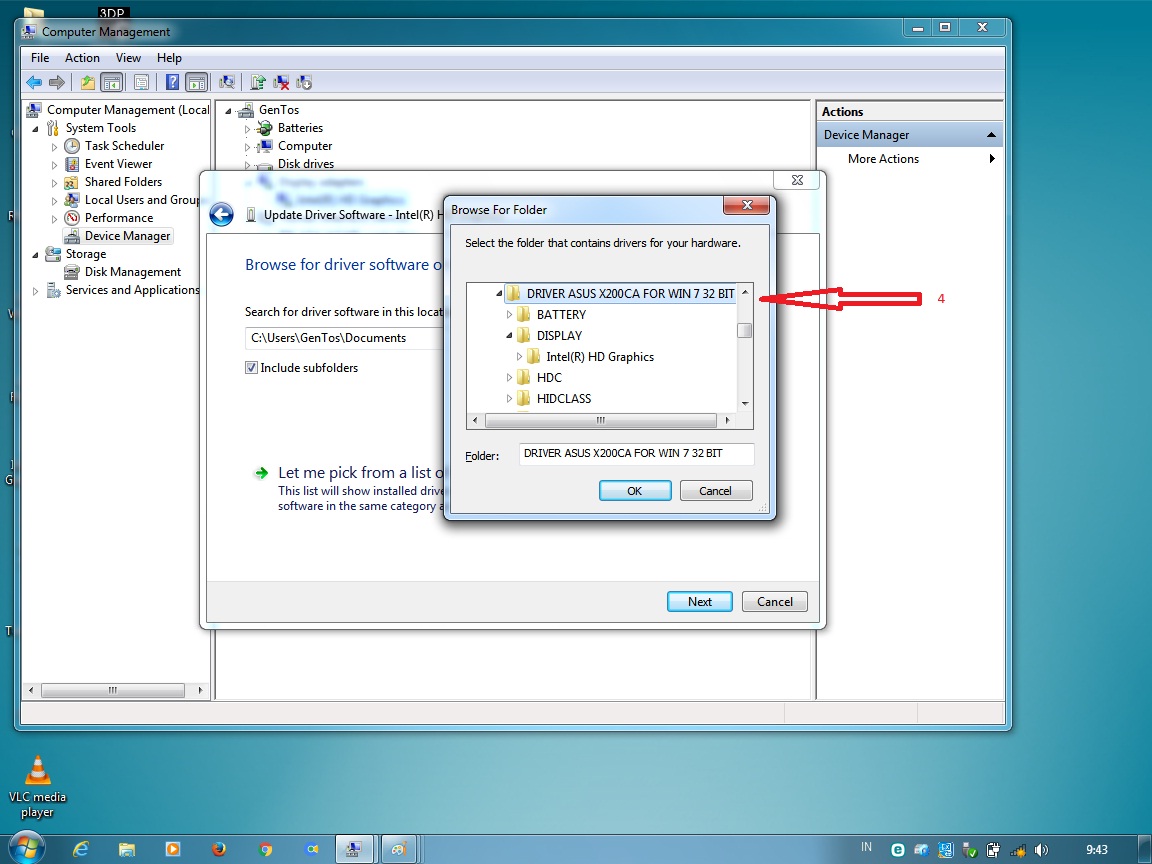Viewport: 1152px width, 864px height.
Task: Collapse the Storage tree node
Action: pyautogui.click(x=35, y=255)
